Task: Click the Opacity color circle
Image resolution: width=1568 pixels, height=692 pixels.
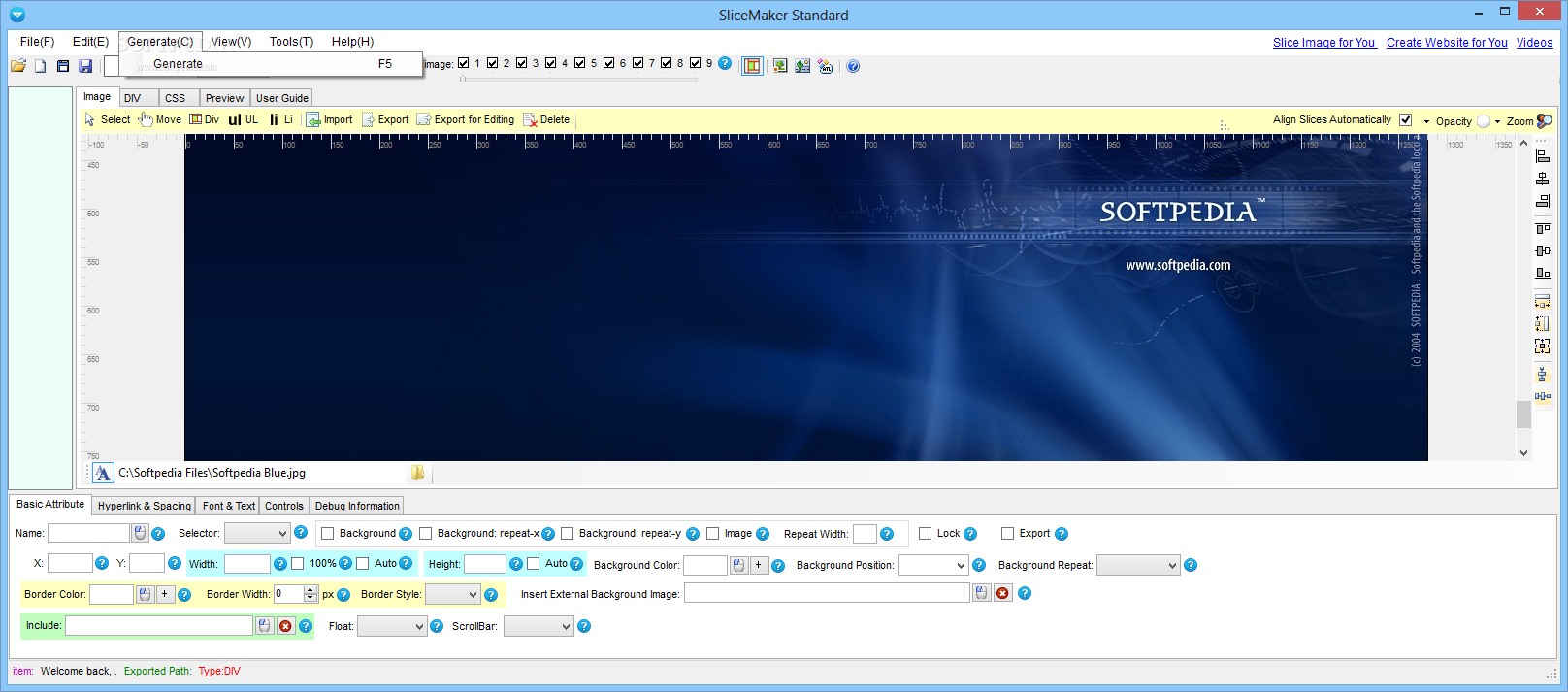Action: click(x=1483, y=122)
